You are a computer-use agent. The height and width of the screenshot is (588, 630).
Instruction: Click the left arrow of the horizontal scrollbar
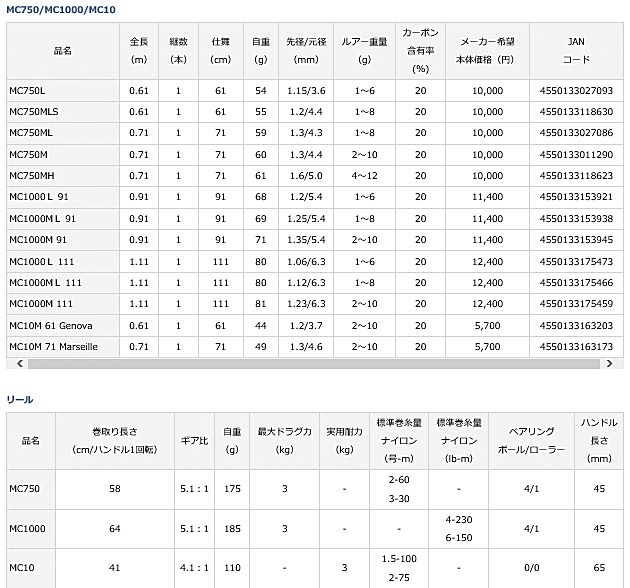click(20, 364)
